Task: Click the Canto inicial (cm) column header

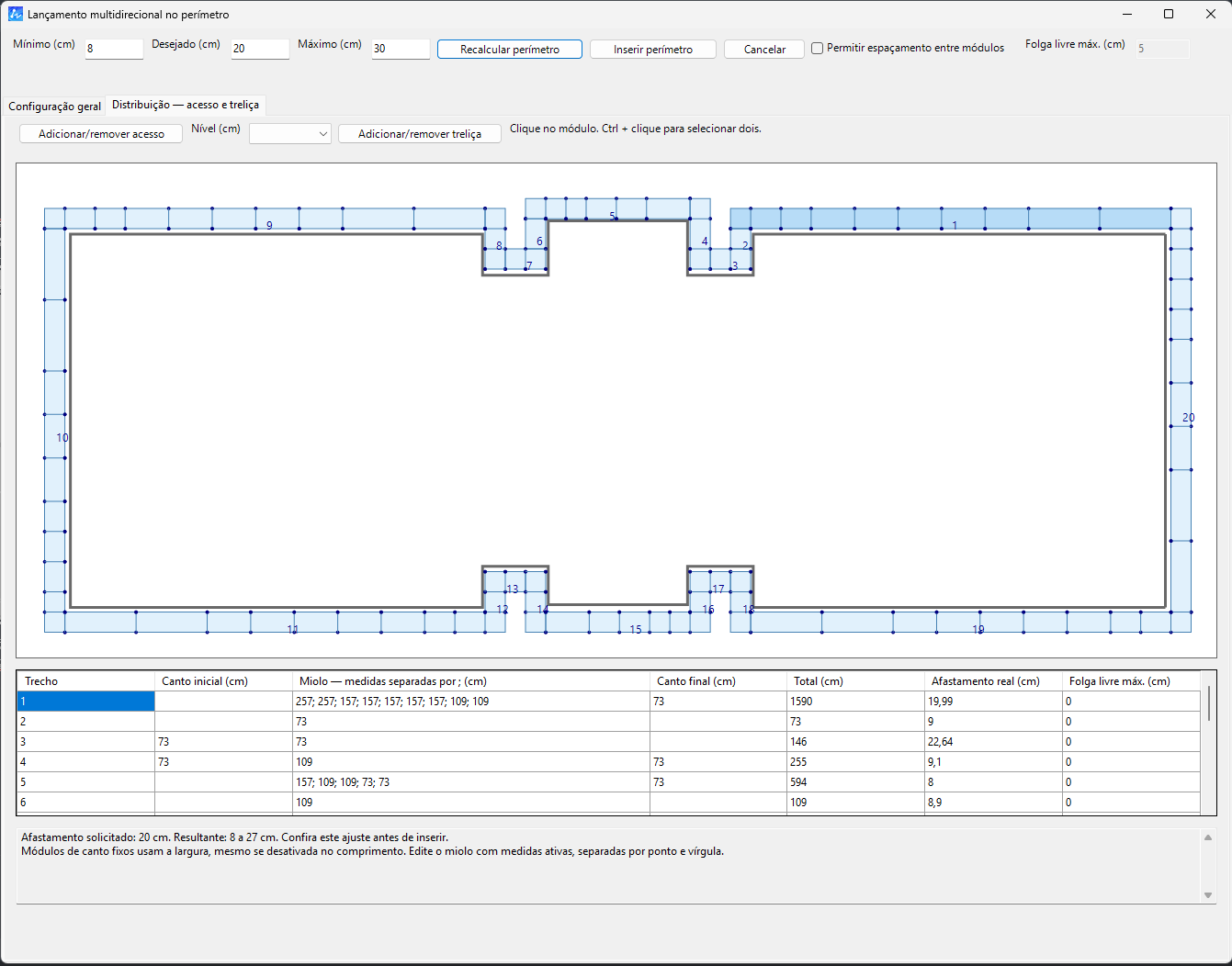Action: coord(223,681)
